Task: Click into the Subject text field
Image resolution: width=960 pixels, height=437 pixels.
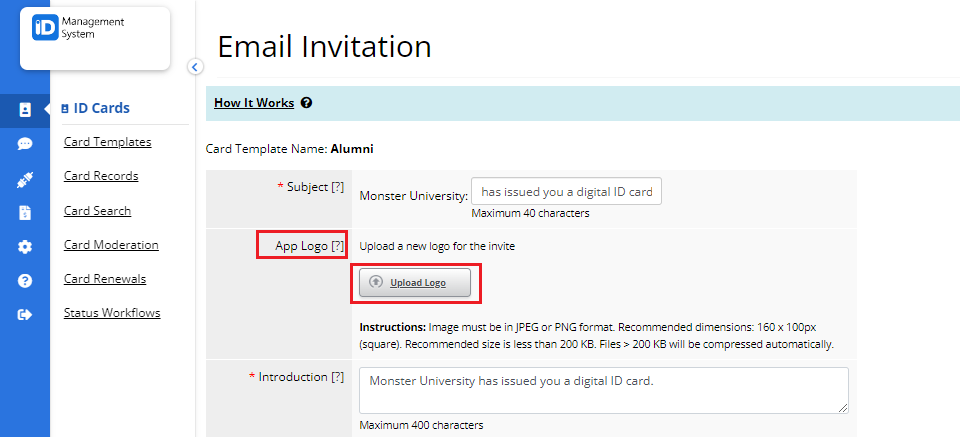Action: click(x=566, y=192)
